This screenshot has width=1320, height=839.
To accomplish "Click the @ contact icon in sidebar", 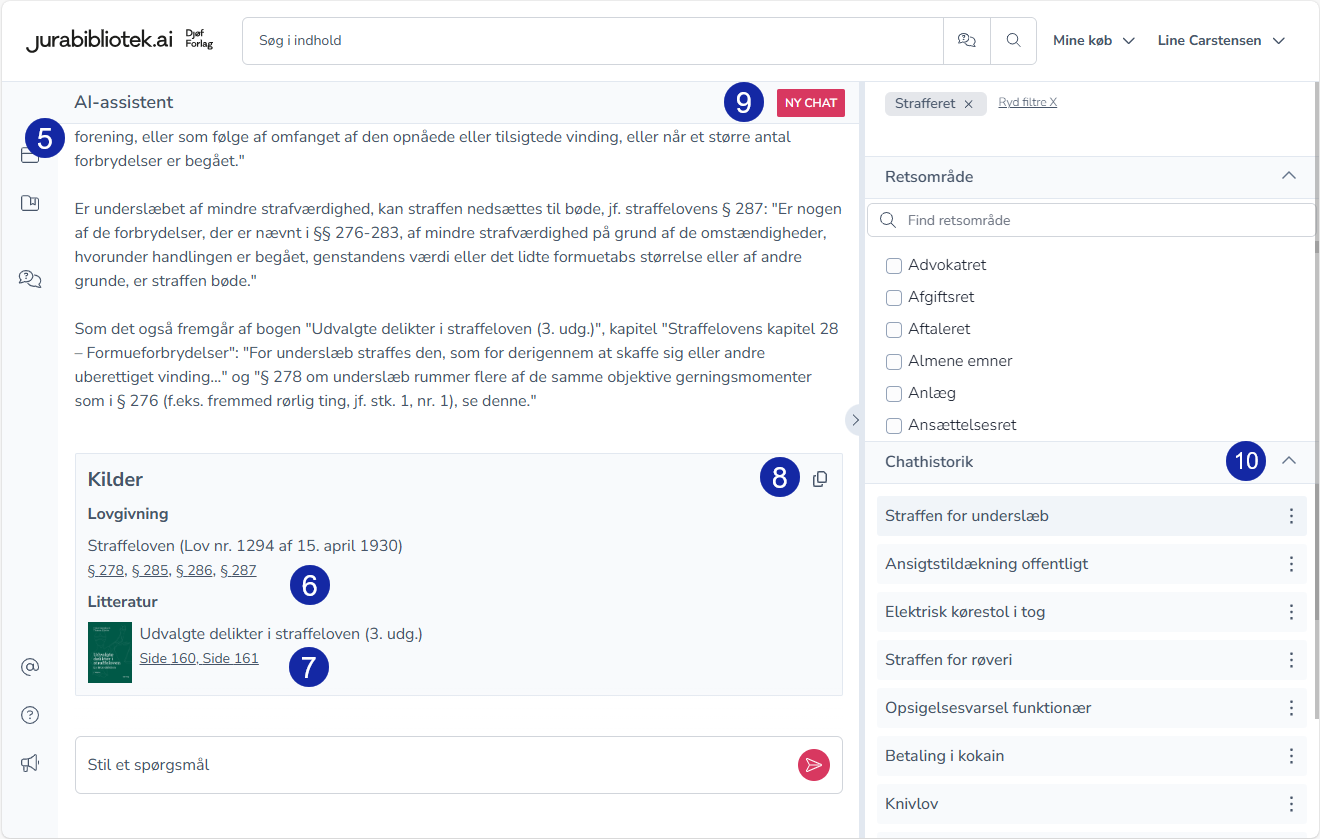I will pyautogui.click(x=30, y=666).
